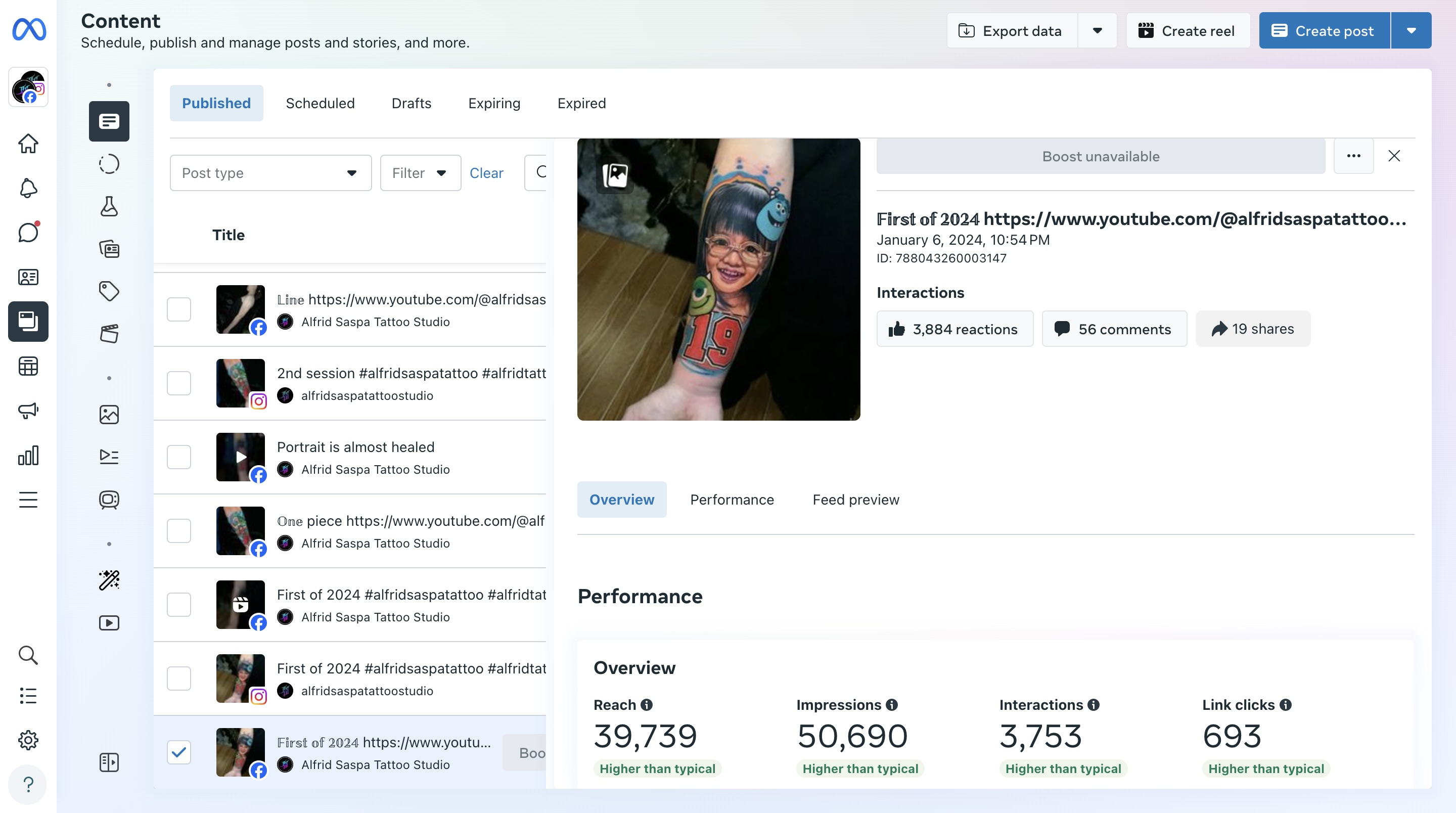Expand the Create post dropdown arrow
The image size is (1456, 813).
point(1411,30)
